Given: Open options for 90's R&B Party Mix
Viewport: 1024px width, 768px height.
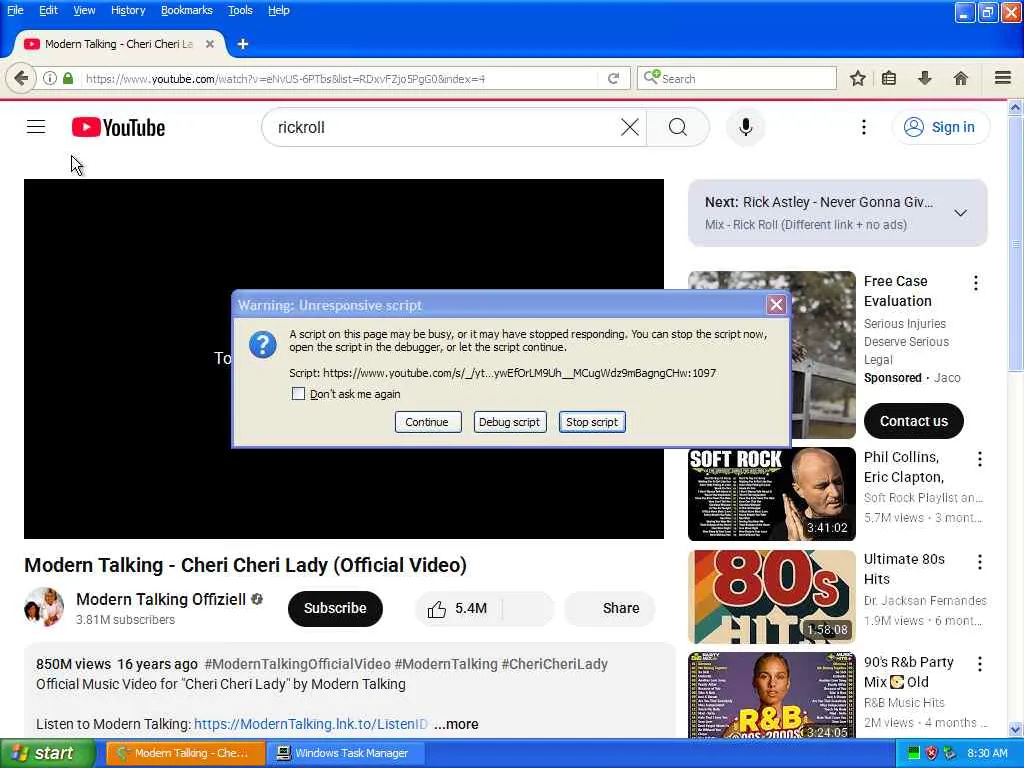Looking at the screenshot, I should (x=980, y=664).
